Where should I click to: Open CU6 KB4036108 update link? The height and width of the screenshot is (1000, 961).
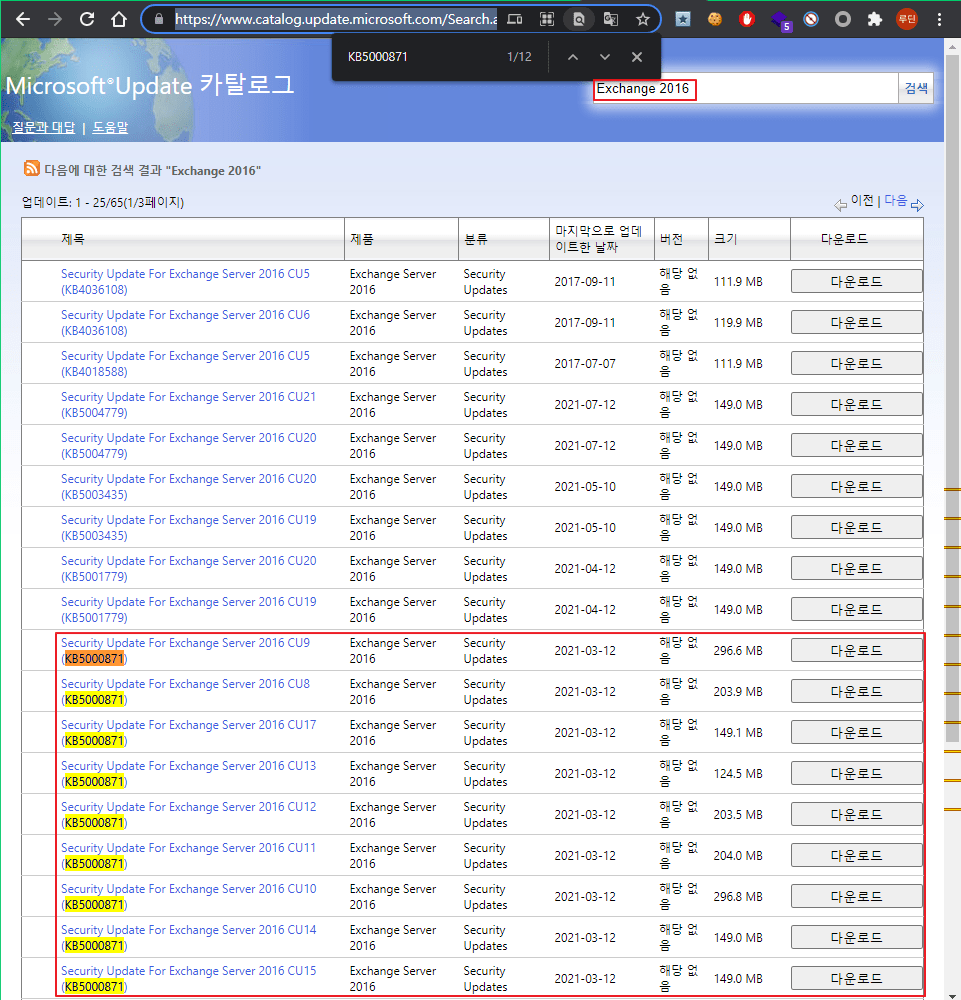point(185,323)
